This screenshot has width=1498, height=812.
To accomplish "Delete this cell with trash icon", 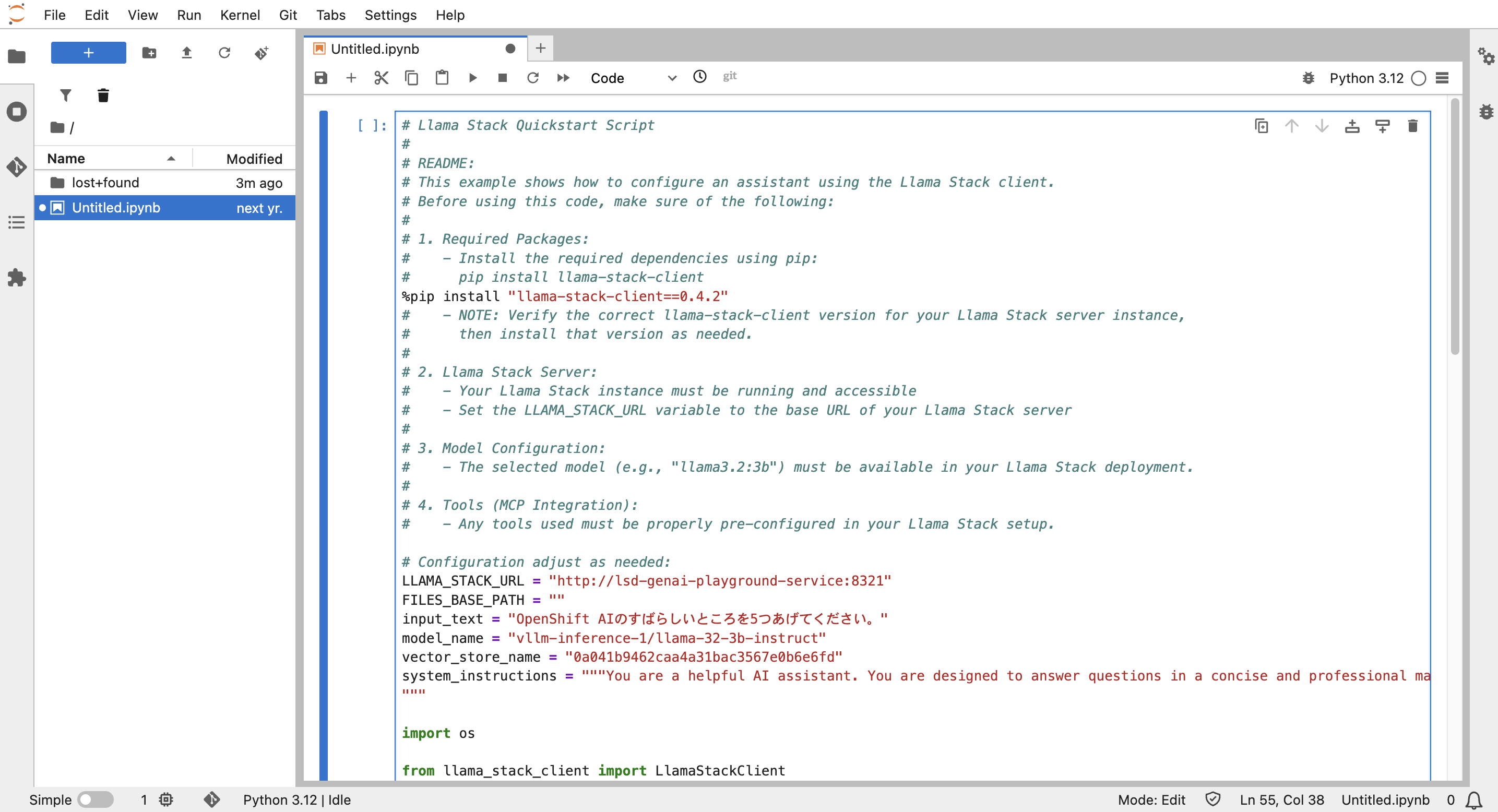I will [x=1412, y=126].
